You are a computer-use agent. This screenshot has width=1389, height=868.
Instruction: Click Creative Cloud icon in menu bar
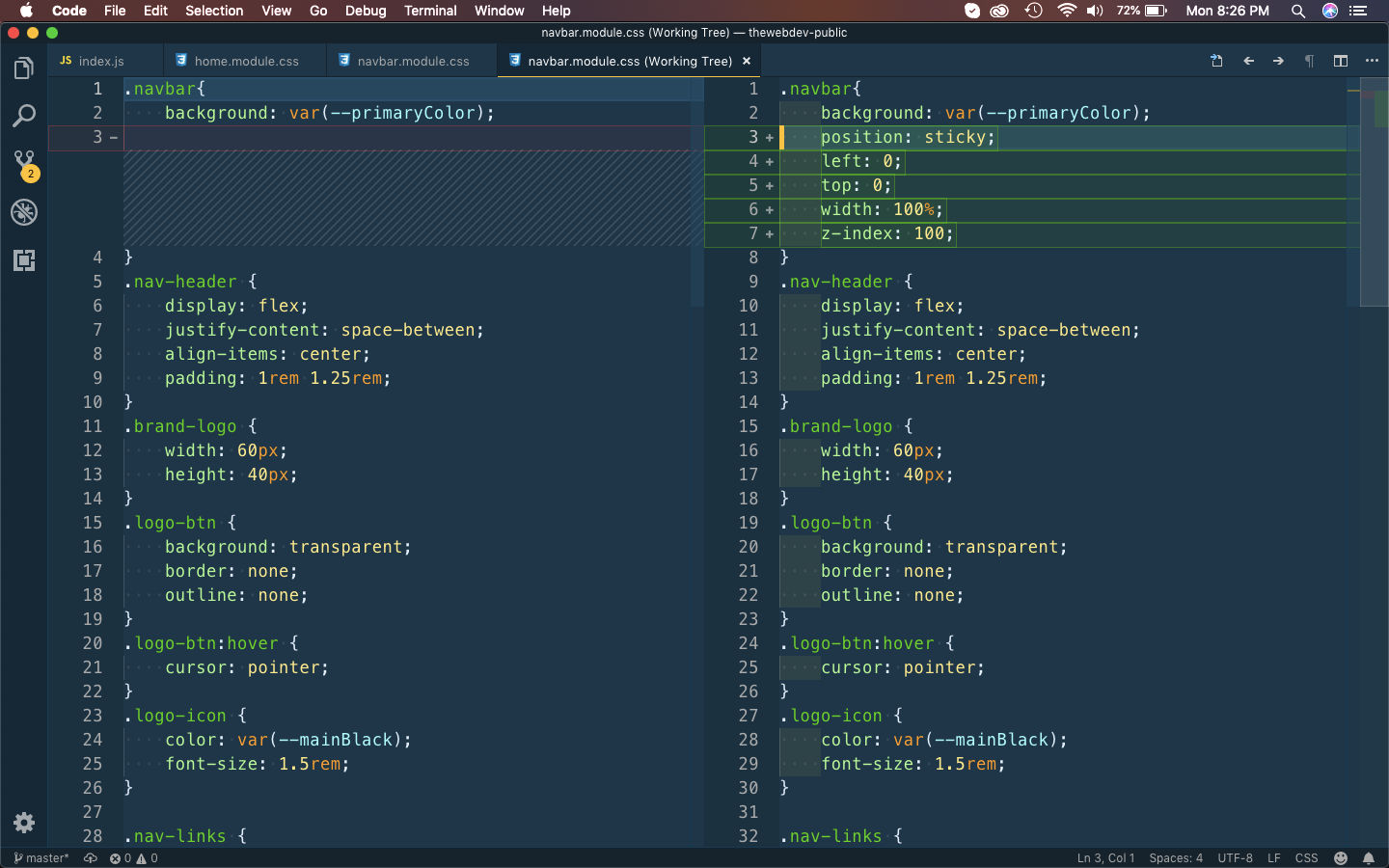point(999,11)
